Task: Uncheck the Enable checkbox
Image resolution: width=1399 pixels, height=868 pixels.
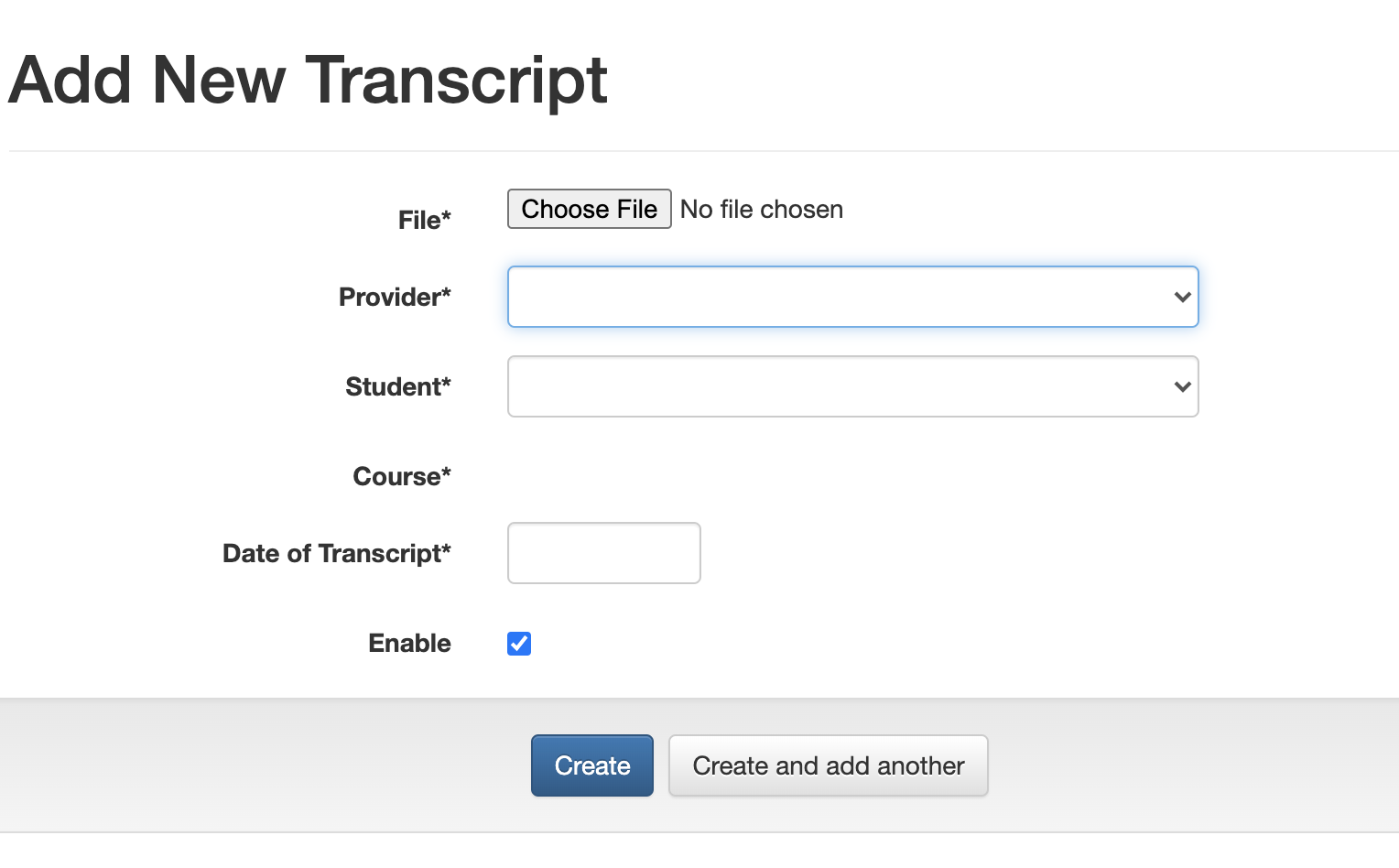Action: point(519,644)
